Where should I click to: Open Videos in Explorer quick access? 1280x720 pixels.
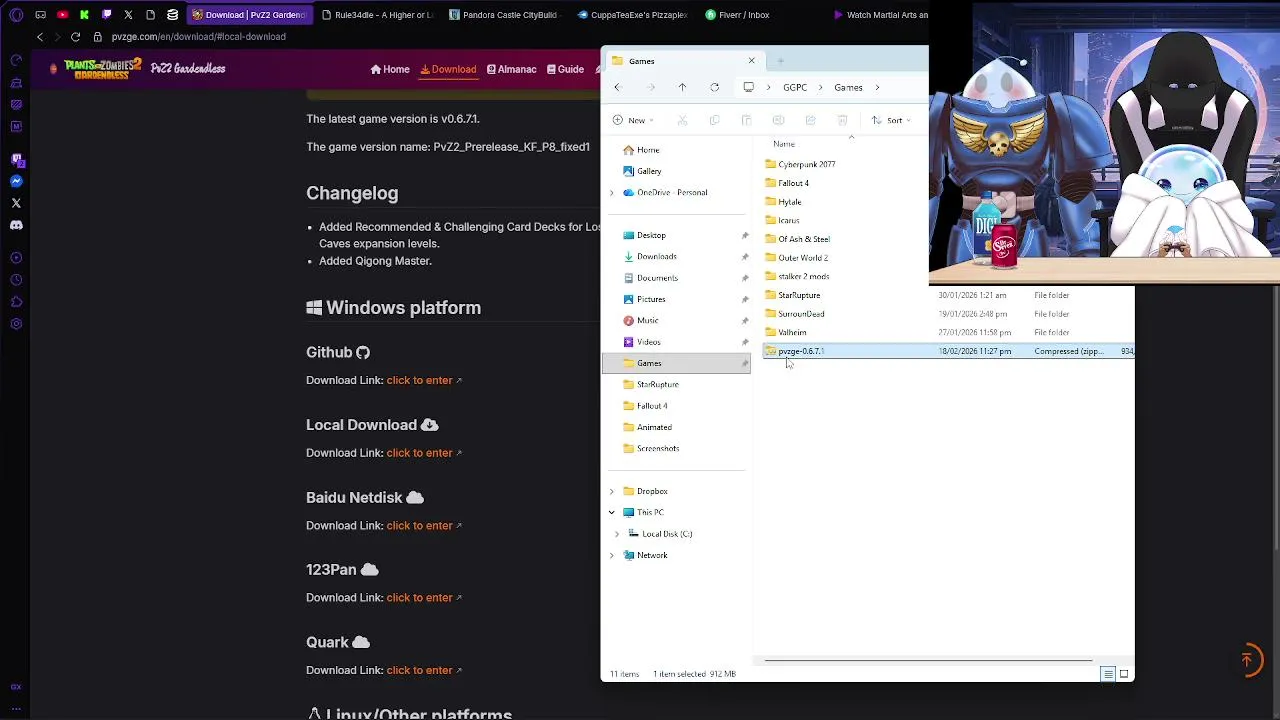[x=648, y=342]
